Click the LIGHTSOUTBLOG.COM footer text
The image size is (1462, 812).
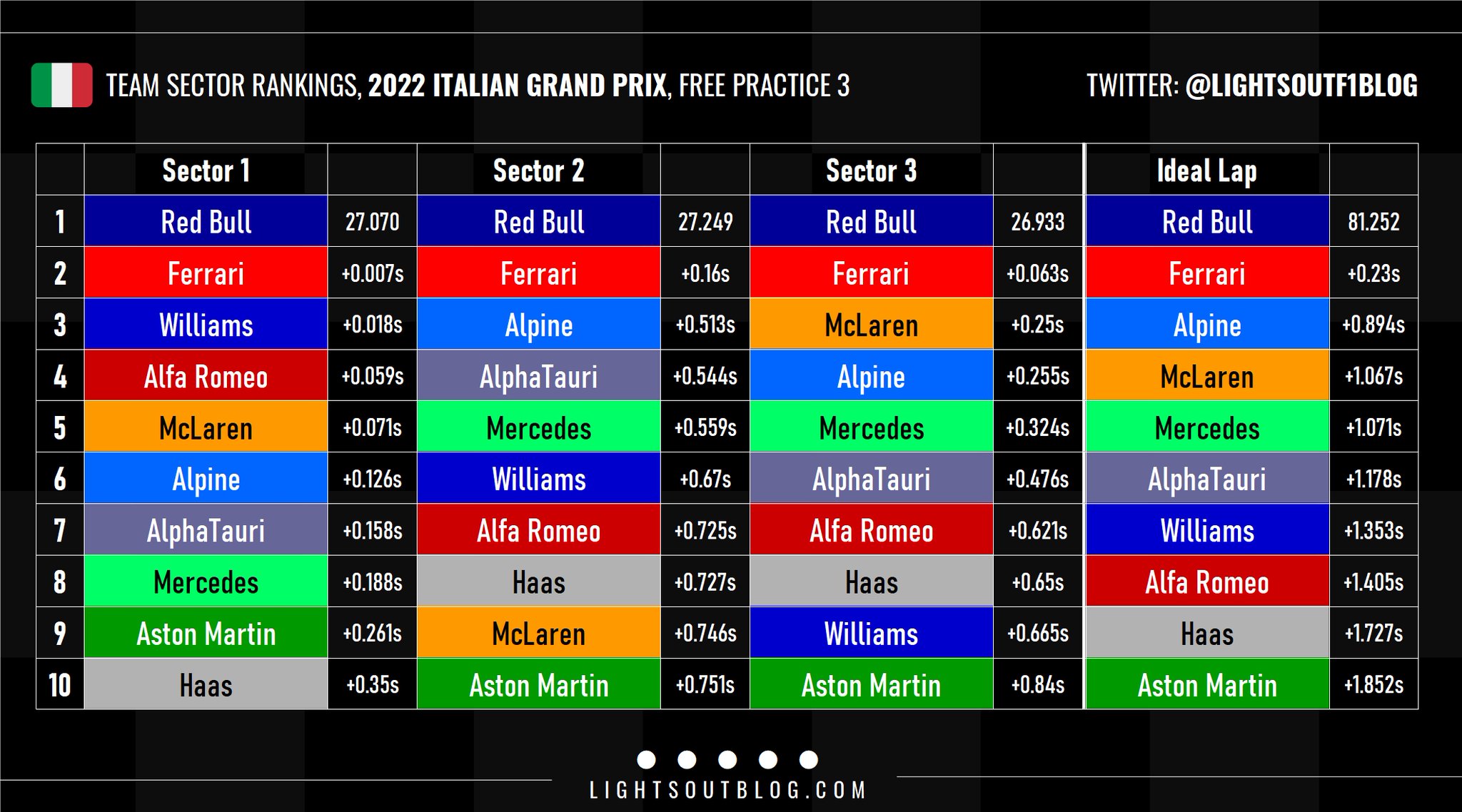[x=727, y=791]
